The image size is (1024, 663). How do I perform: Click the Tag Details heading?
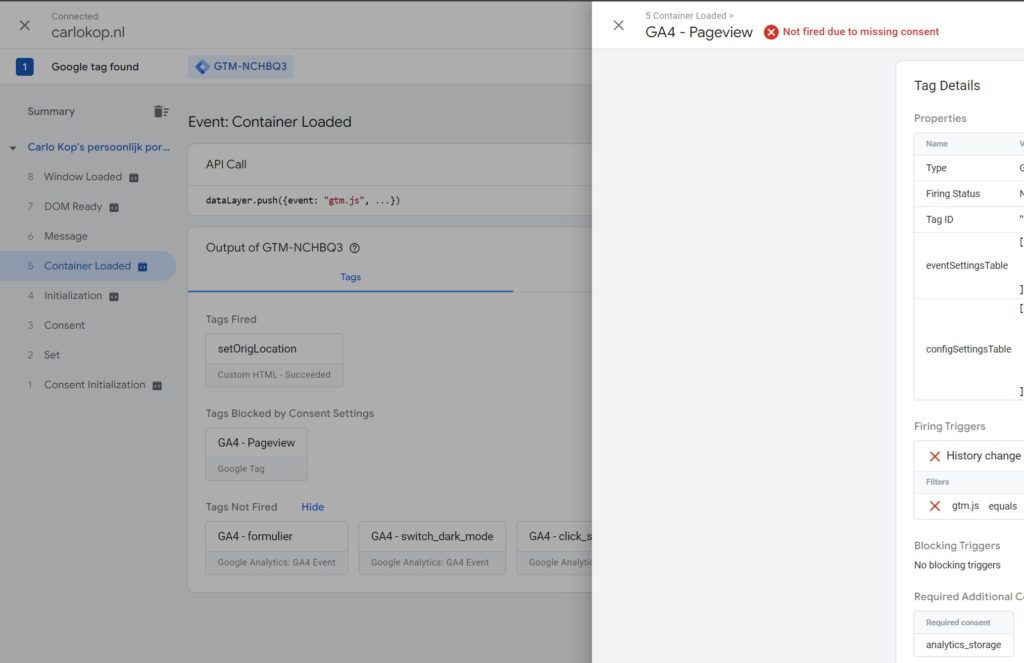(x=947, y=86)
